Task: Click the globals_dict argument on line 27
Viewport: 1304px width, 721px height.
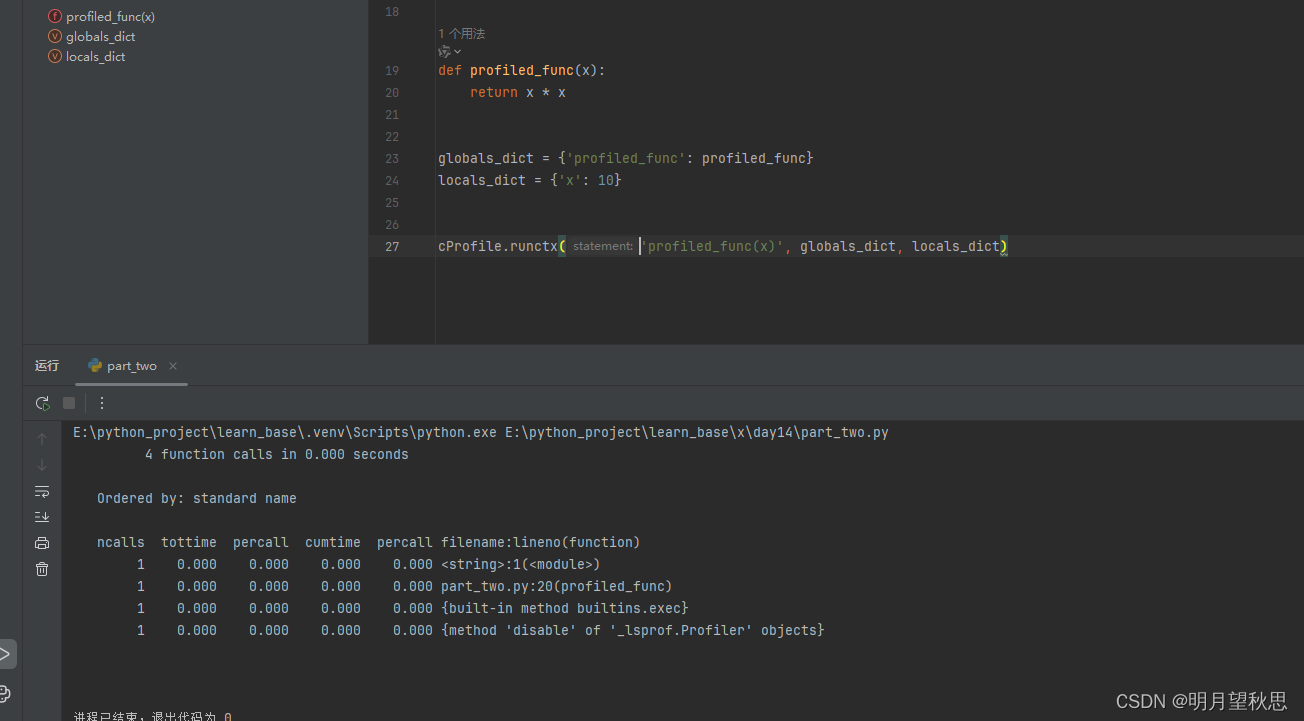Action: [848, 247]
